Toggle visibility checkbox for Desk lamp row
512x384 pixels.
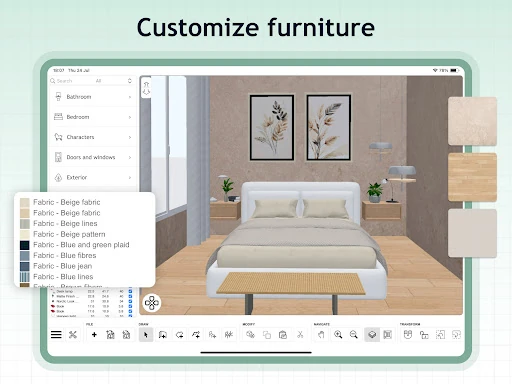pyautogui.click(x=130, y=291)
